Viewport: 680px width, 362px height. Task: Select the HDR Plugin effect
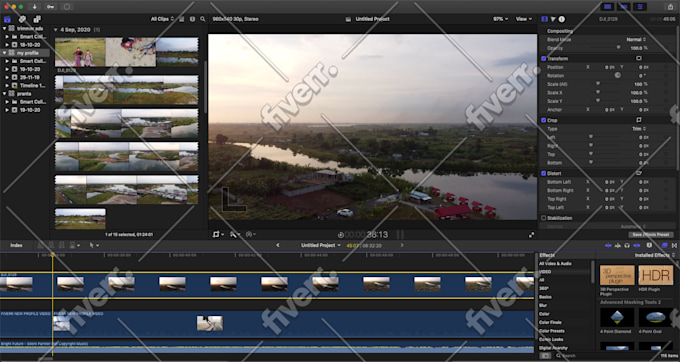pyautogui.click(x=656, y=275)
